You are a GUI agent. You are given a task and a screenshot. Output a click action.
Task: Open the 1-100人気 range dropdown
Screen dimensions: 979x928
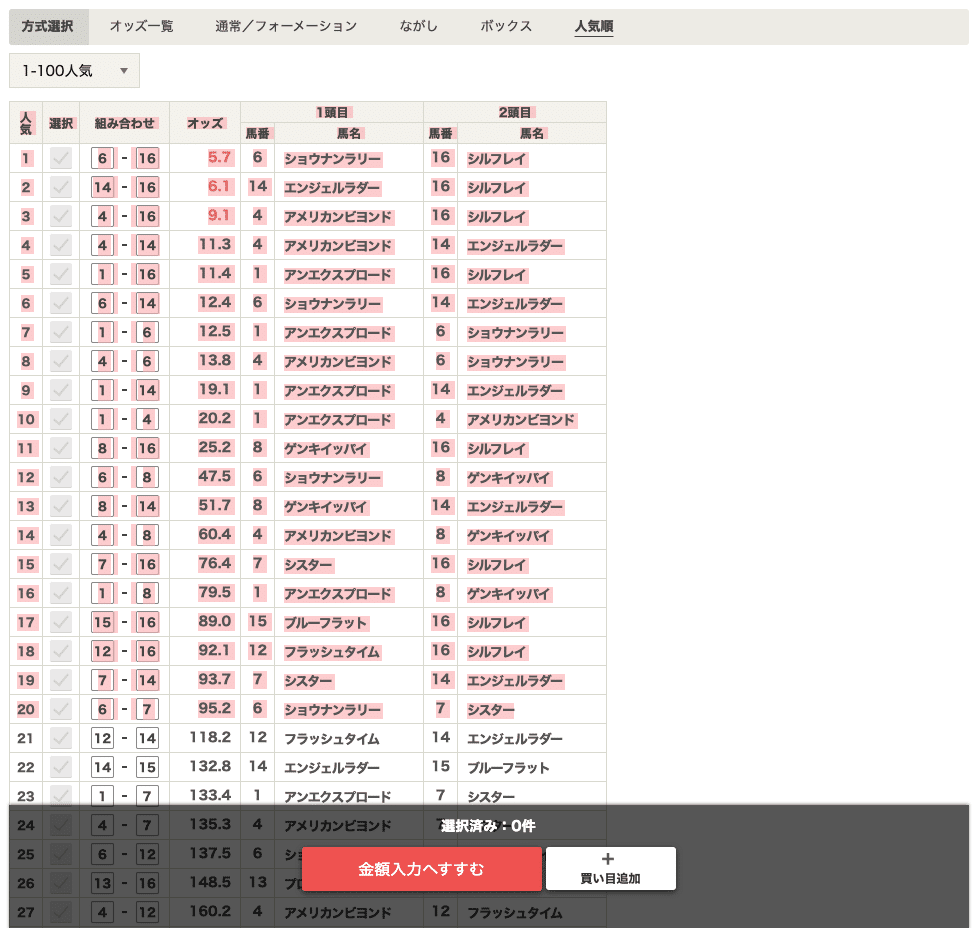click(x=74, y=71)
